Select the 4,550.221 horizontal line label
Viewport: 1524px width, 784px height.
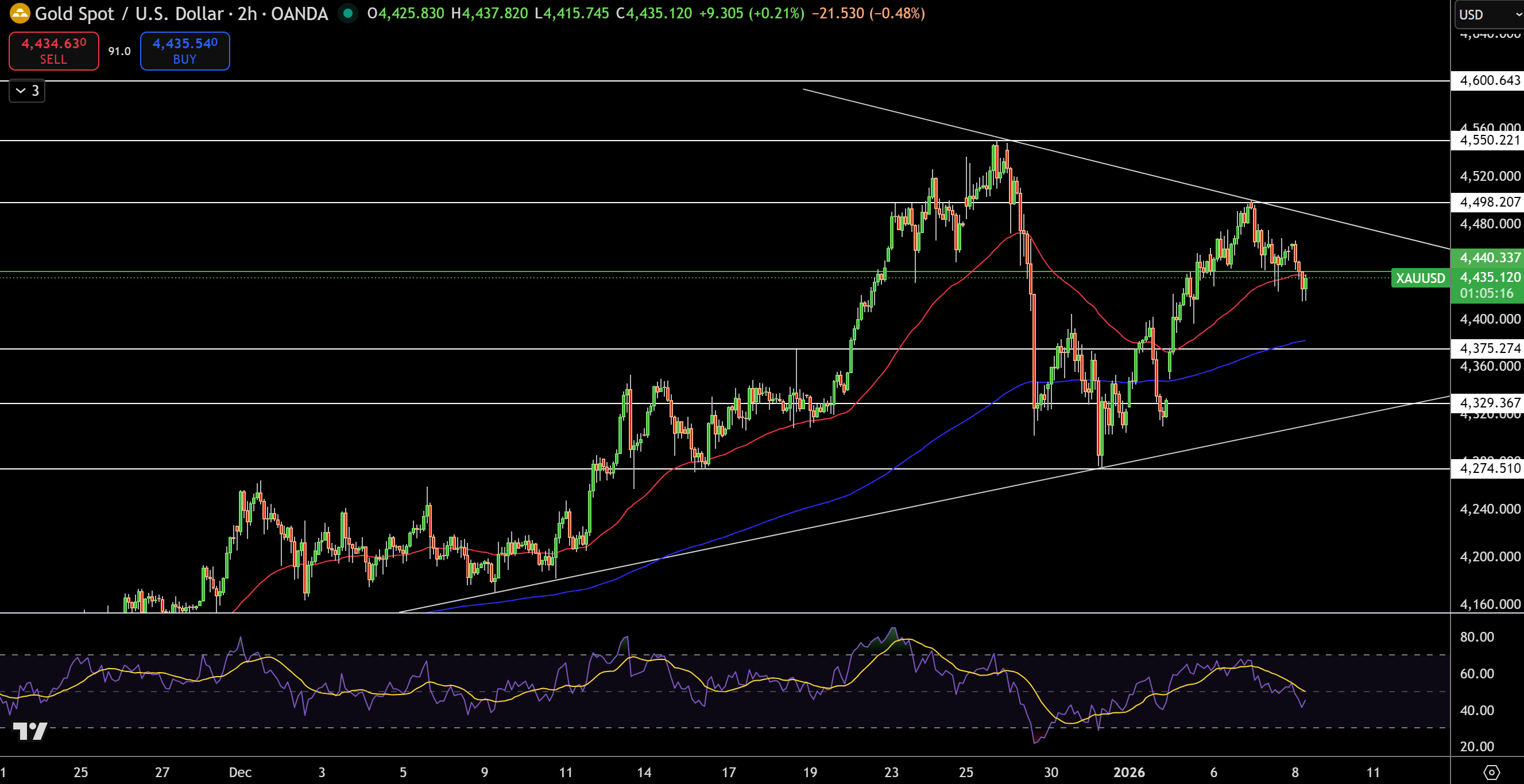1488,140
